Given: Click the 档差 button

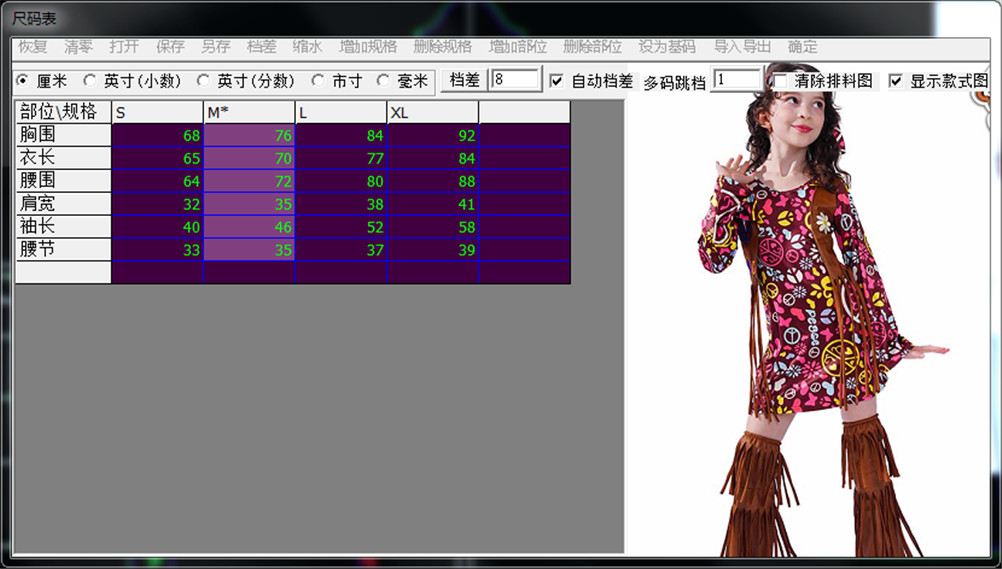Looking at the screenshot, I should 464,80.
